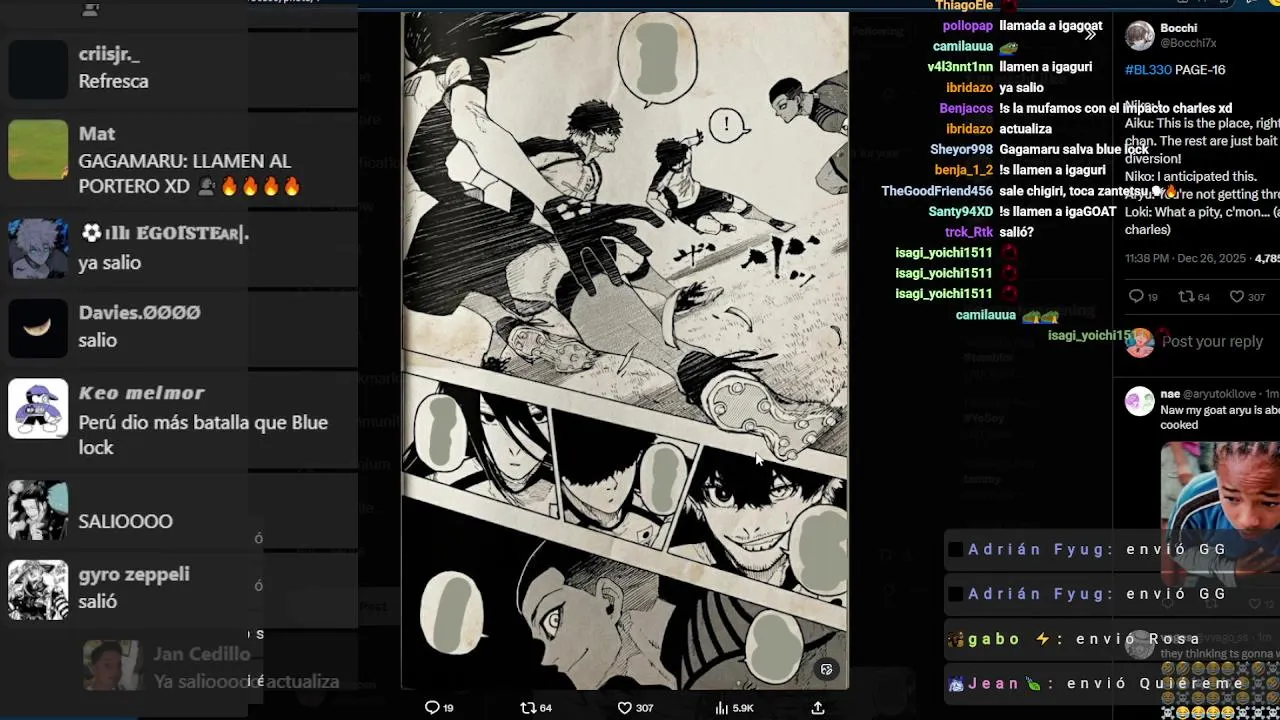Click avatar beside the SALIOOOO message
Viewport: 1280px width, 720px height.
(38, 510)
